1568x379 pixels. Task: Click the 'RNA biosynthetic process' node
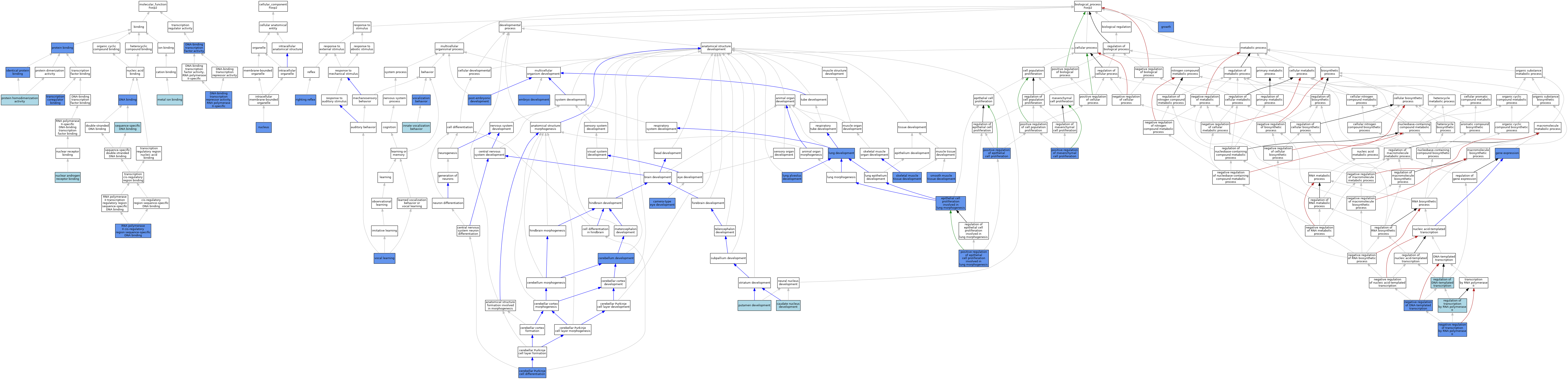(x=1424, y=203)
